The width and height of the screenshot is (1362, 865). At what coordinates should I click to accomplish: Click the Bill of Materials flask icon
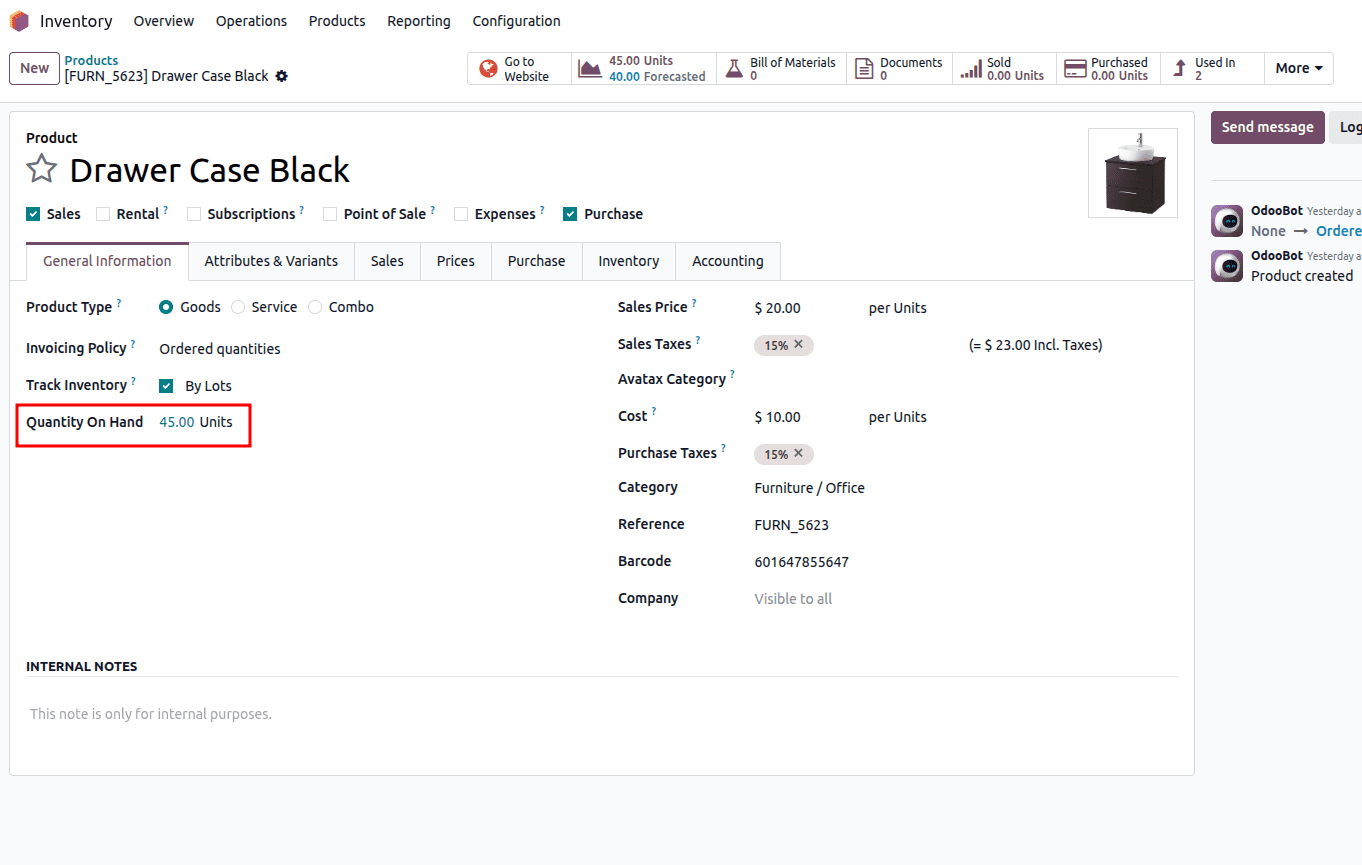pos(733,68)
